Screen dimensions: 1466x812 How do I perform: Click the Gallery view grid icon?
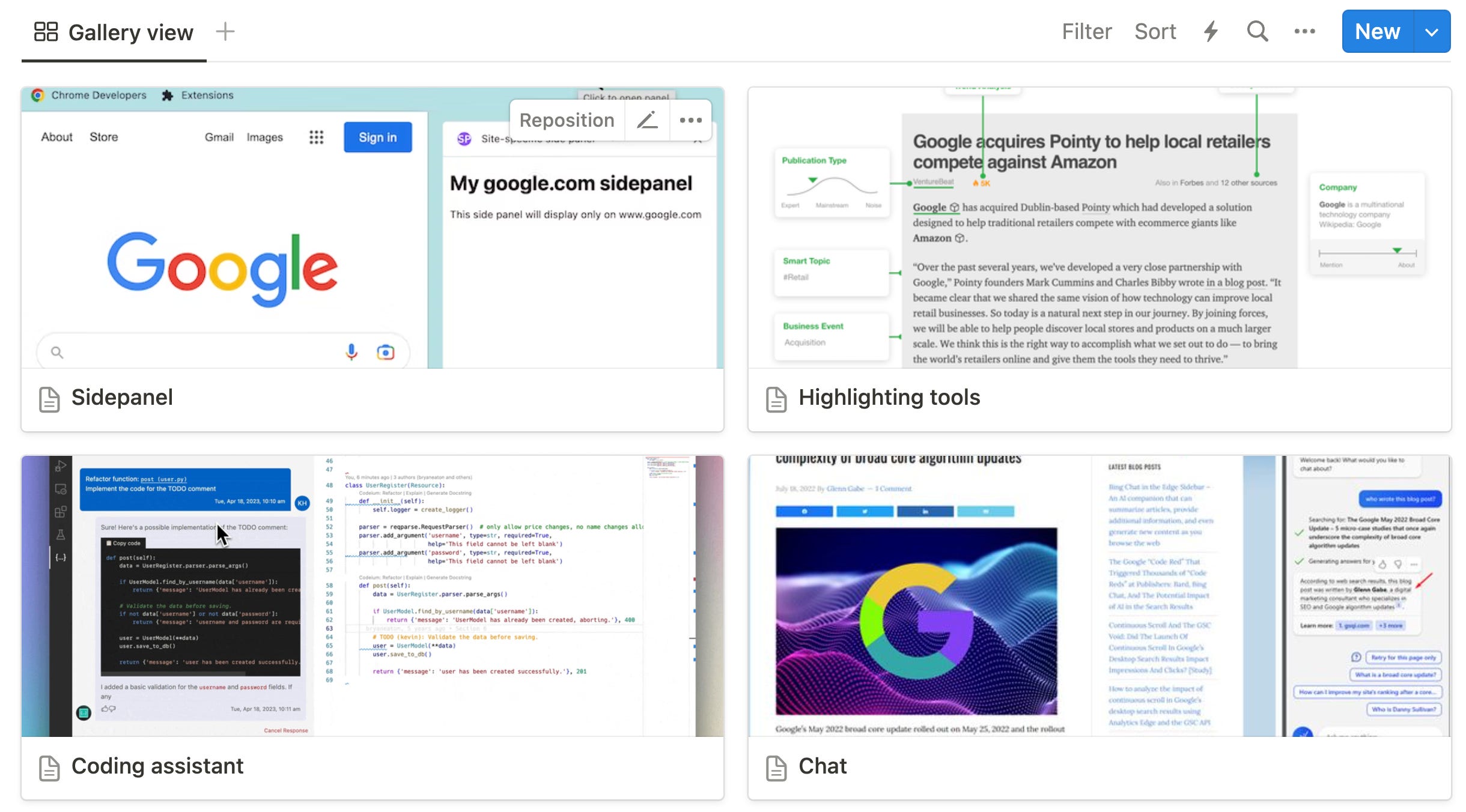pos(46,32)
